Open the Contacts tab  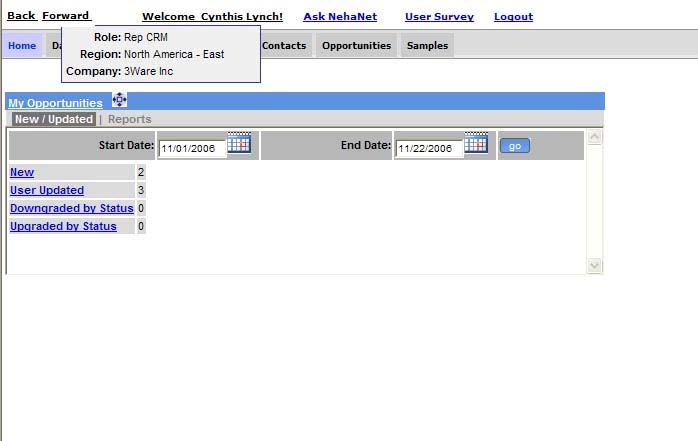[284, 46]
